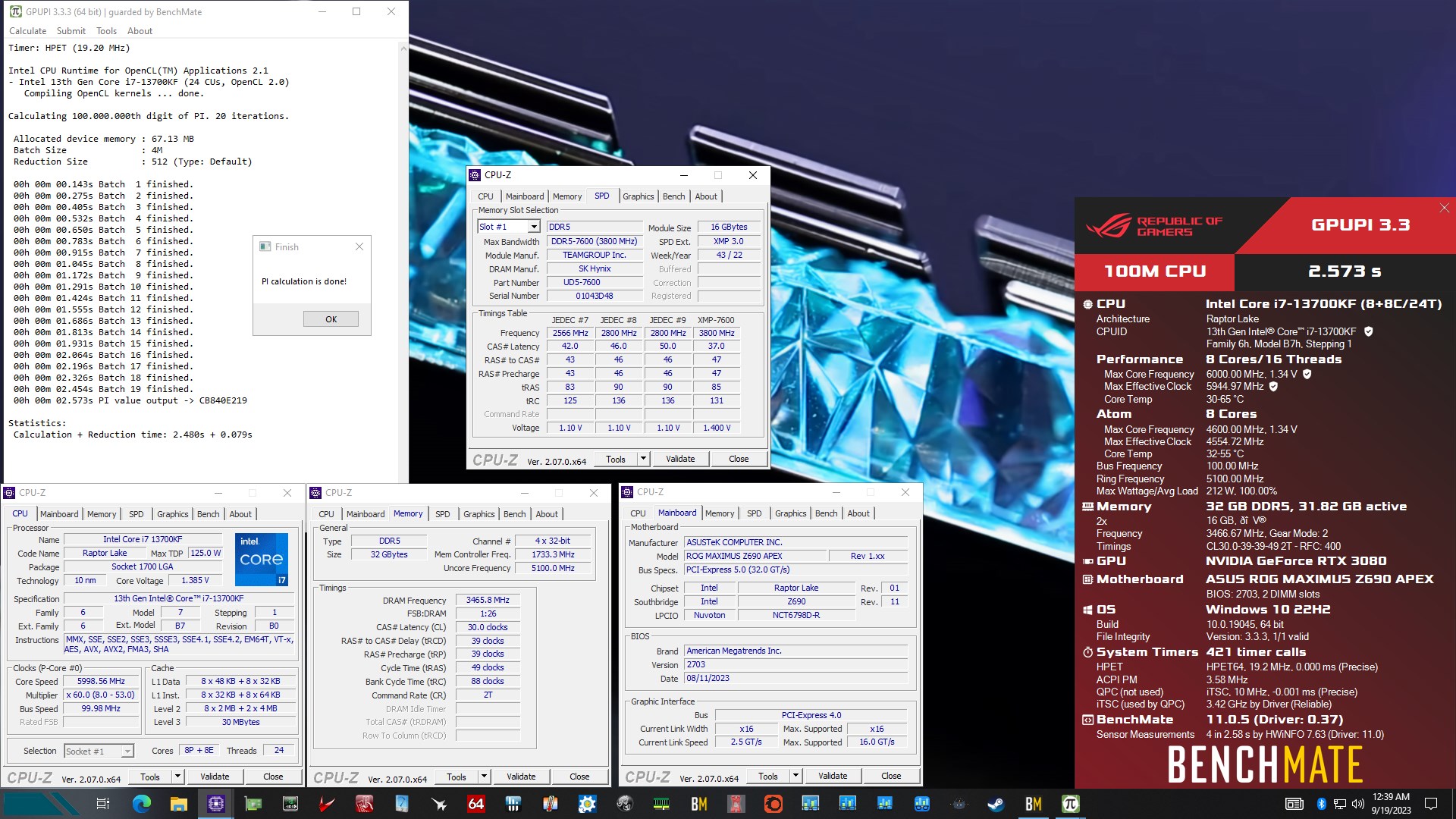Click the thermometer taskbar icon
Image resolution: width=1456 pixels, height=819 pixels.
pos(550,804)
